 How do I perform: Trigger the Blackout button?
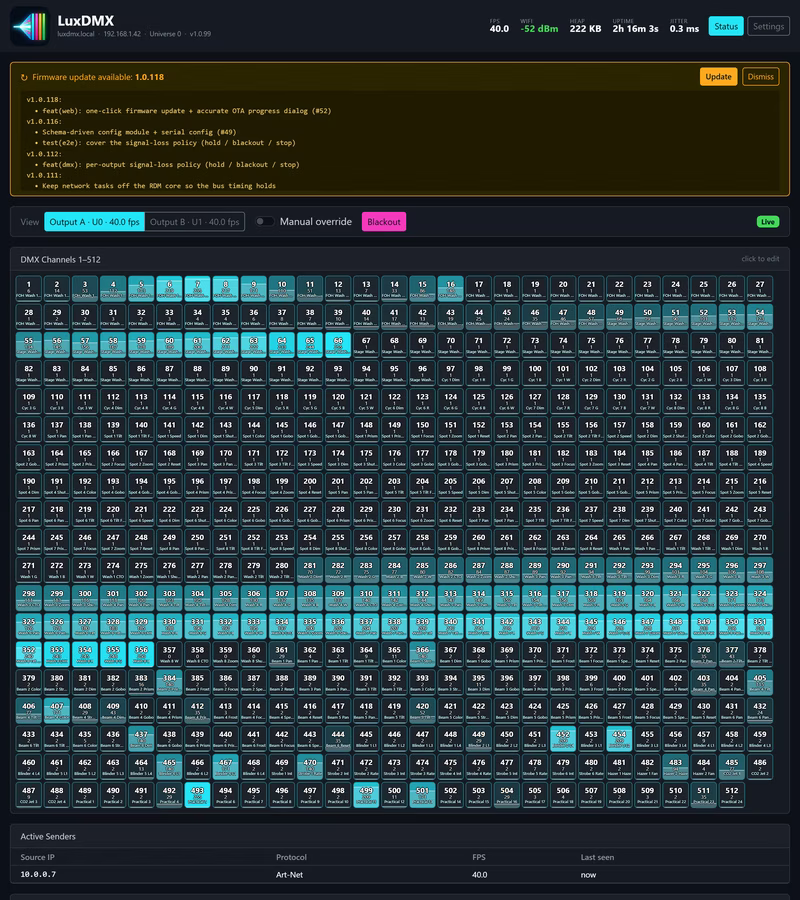(384, 222)
